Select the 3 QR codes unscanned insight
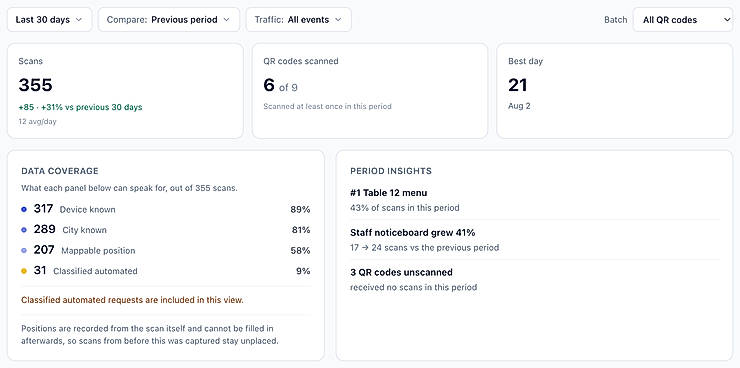This screenshot has height=368, width=740. coord(401,272)
